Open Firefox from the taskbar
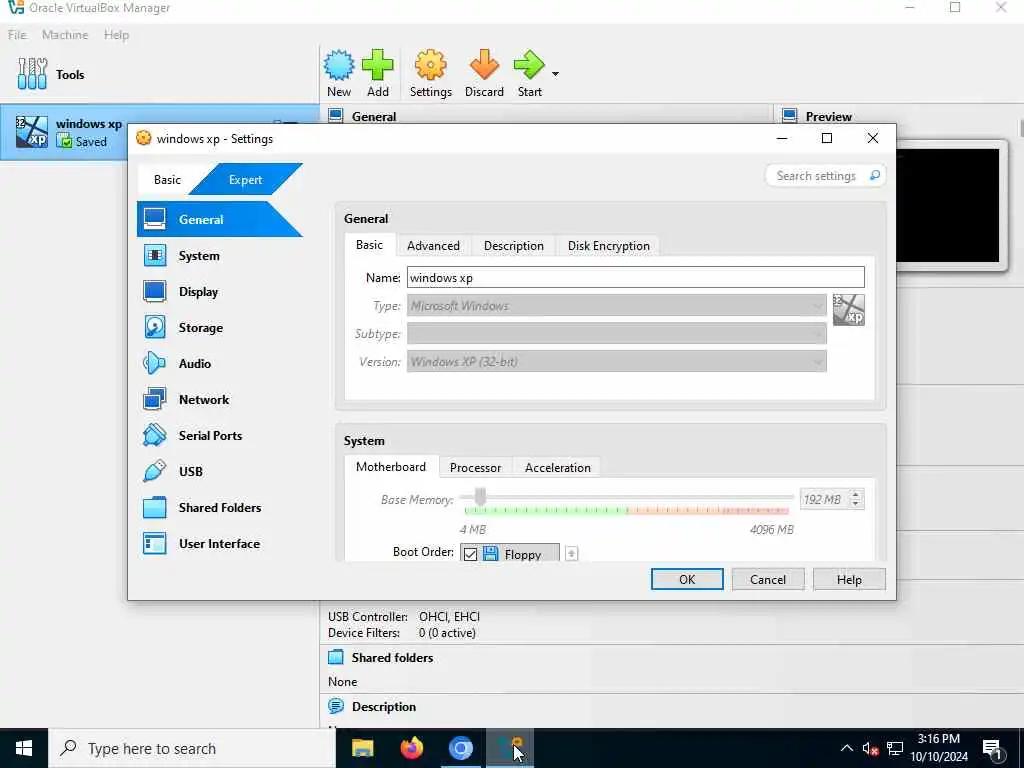Screen dimensions: 1024x768 [x=411, y=748]
